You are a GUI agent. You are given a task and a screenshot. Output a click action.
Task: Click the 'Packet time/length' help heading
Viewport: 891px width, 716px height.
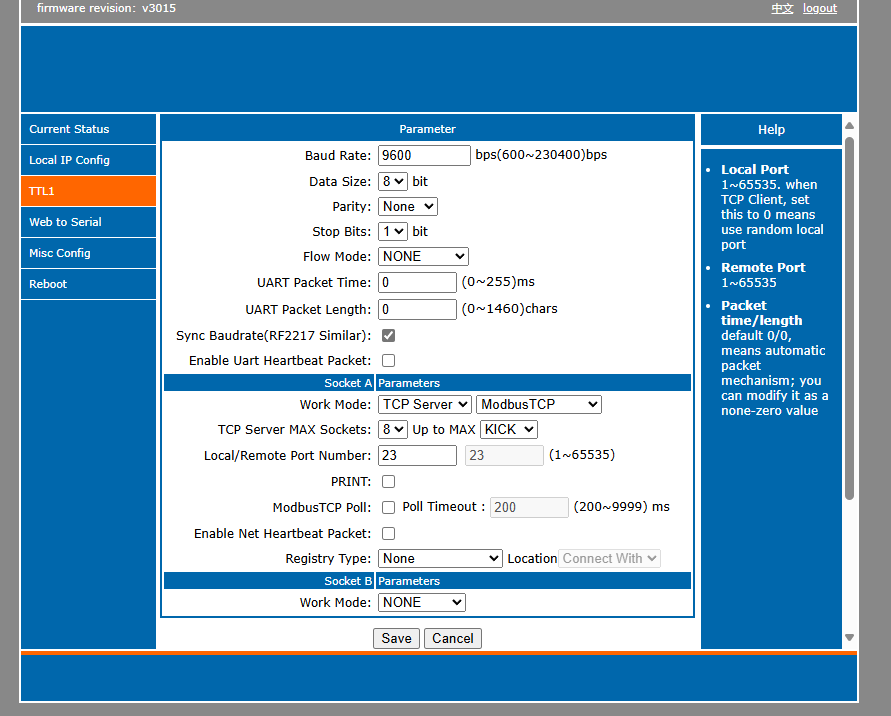point(761,313)
